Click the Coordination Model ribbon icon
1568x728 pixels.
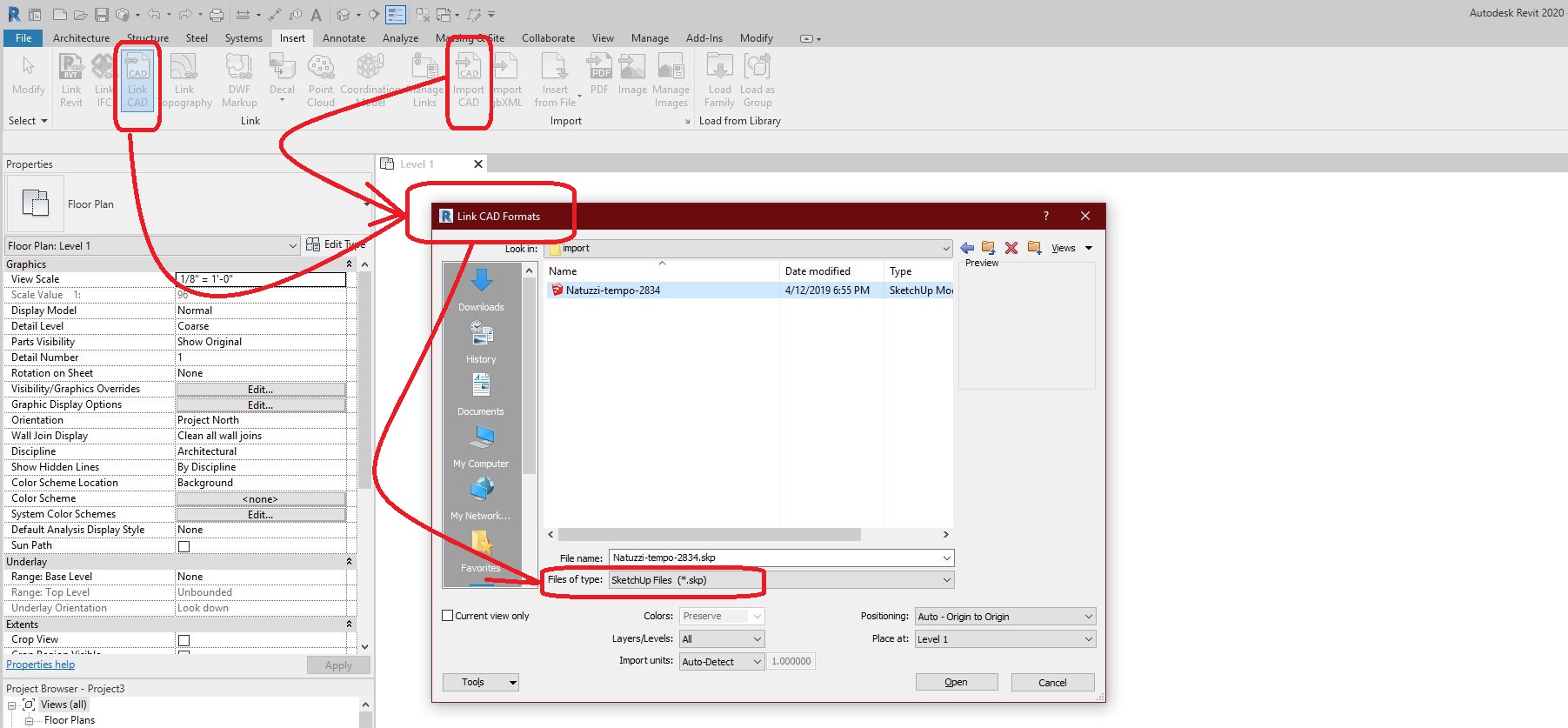(x=370, y=80)
